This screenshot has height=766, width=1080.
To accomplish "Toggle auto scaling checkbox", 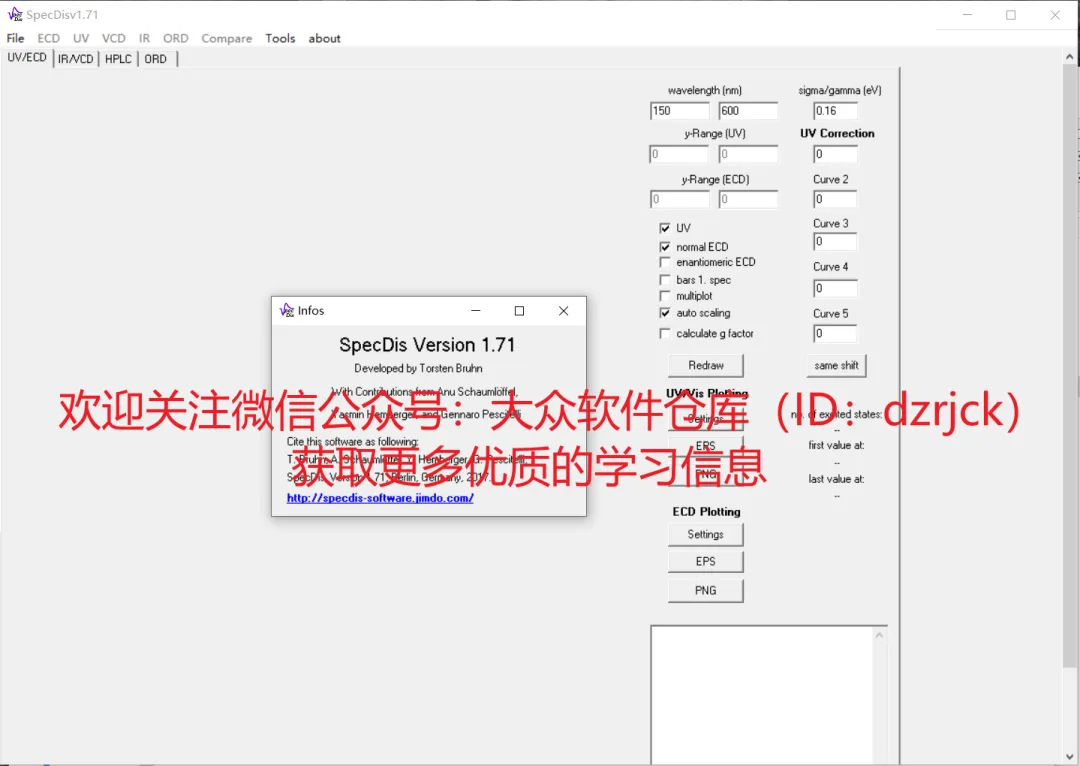I will (665, 313).
